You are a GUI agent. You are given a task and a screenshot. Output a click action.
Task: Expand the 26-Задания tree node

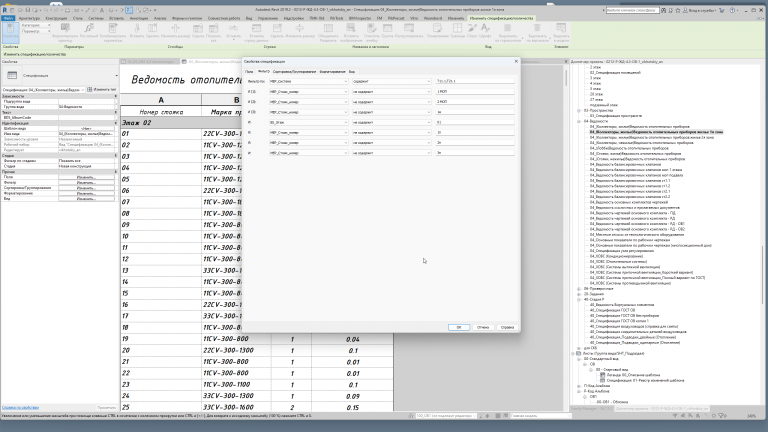tap(579, 294)
